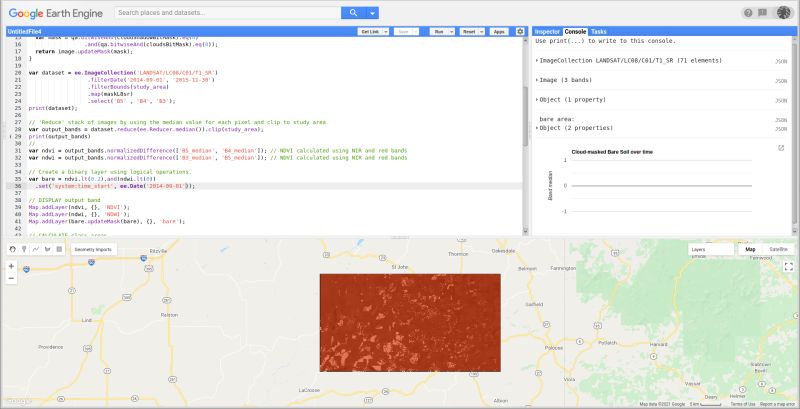Expand the Object (1 property) entry

(537, 99)
